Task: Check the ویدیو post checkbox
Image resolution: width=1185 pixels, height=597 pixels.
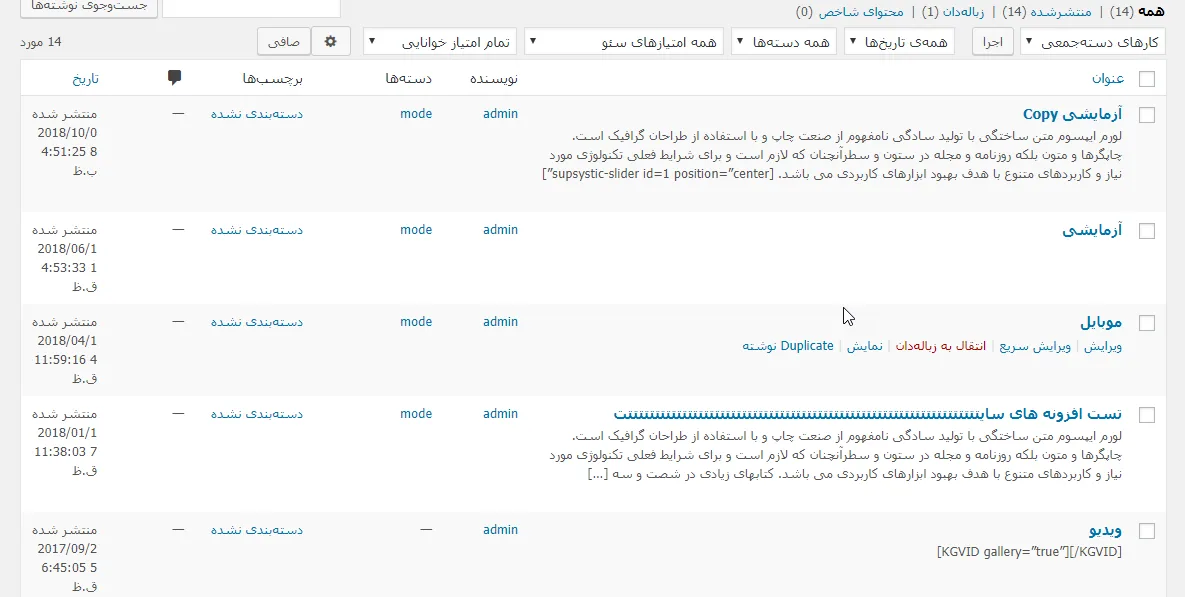Action: [x=1146, y=531]
